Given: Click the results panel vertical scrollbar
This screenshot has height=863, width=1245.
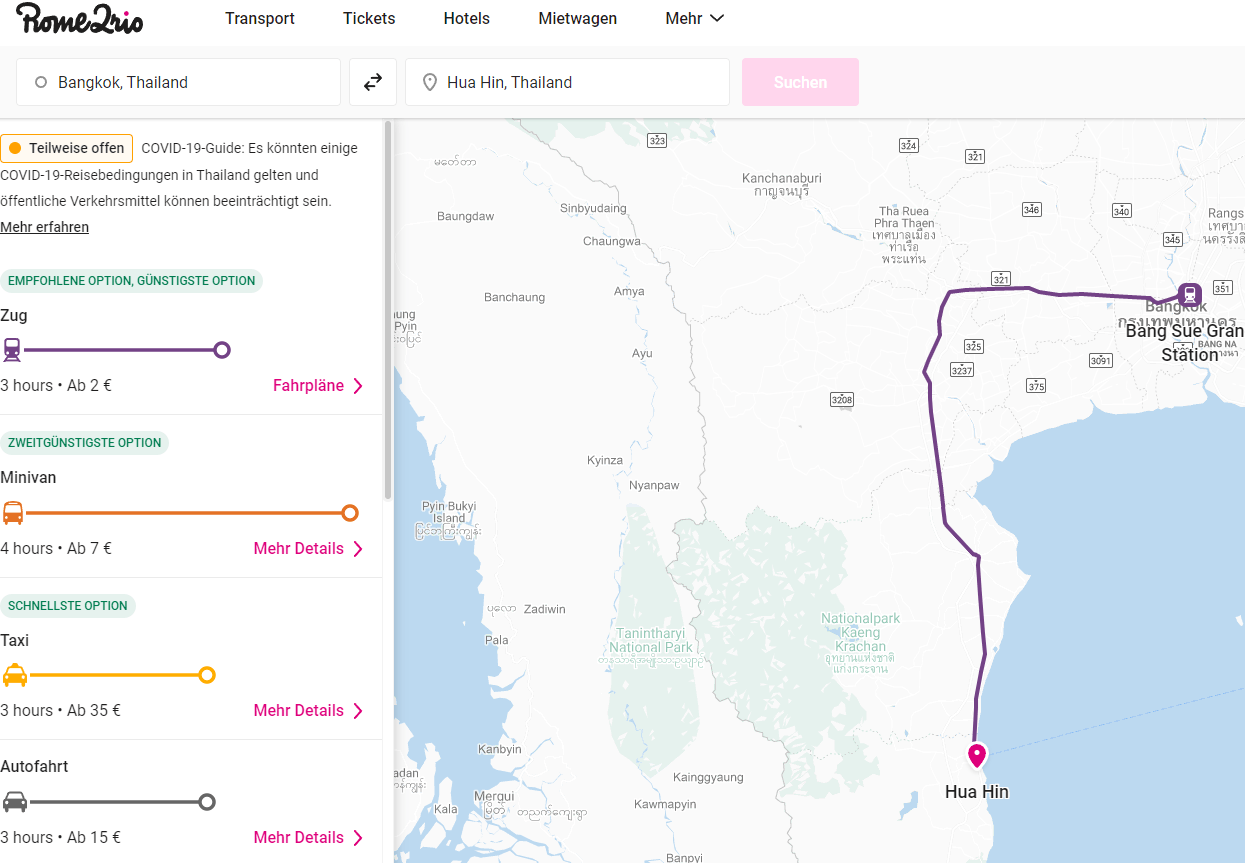Looking at the screenshot, I should tap(388, 310).
